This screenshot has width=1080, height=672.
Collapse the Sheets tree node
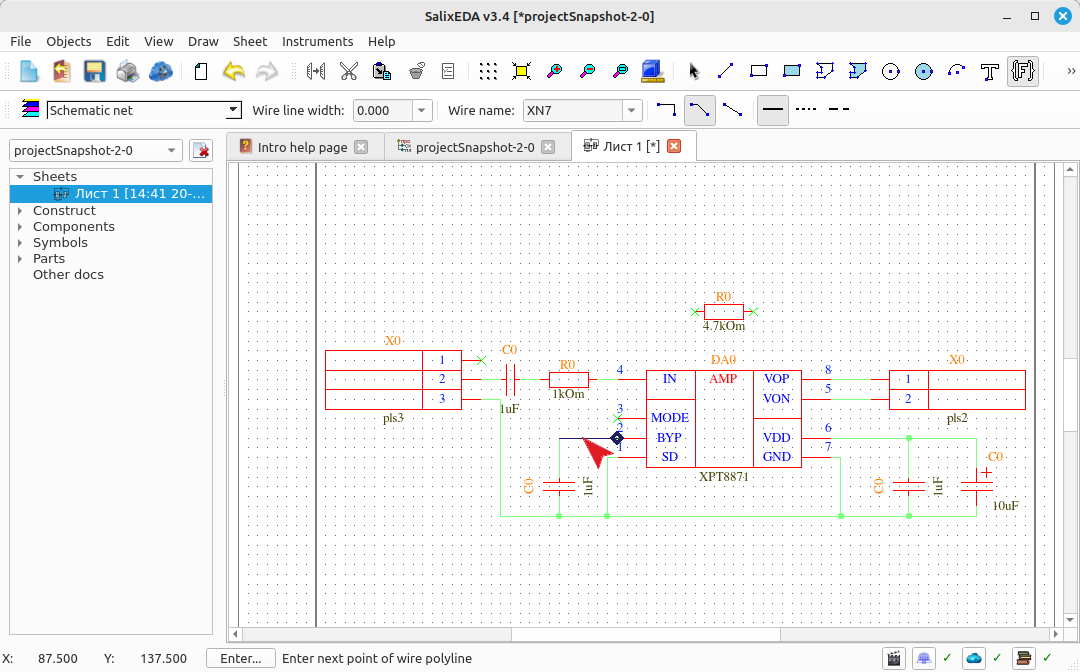20,177
